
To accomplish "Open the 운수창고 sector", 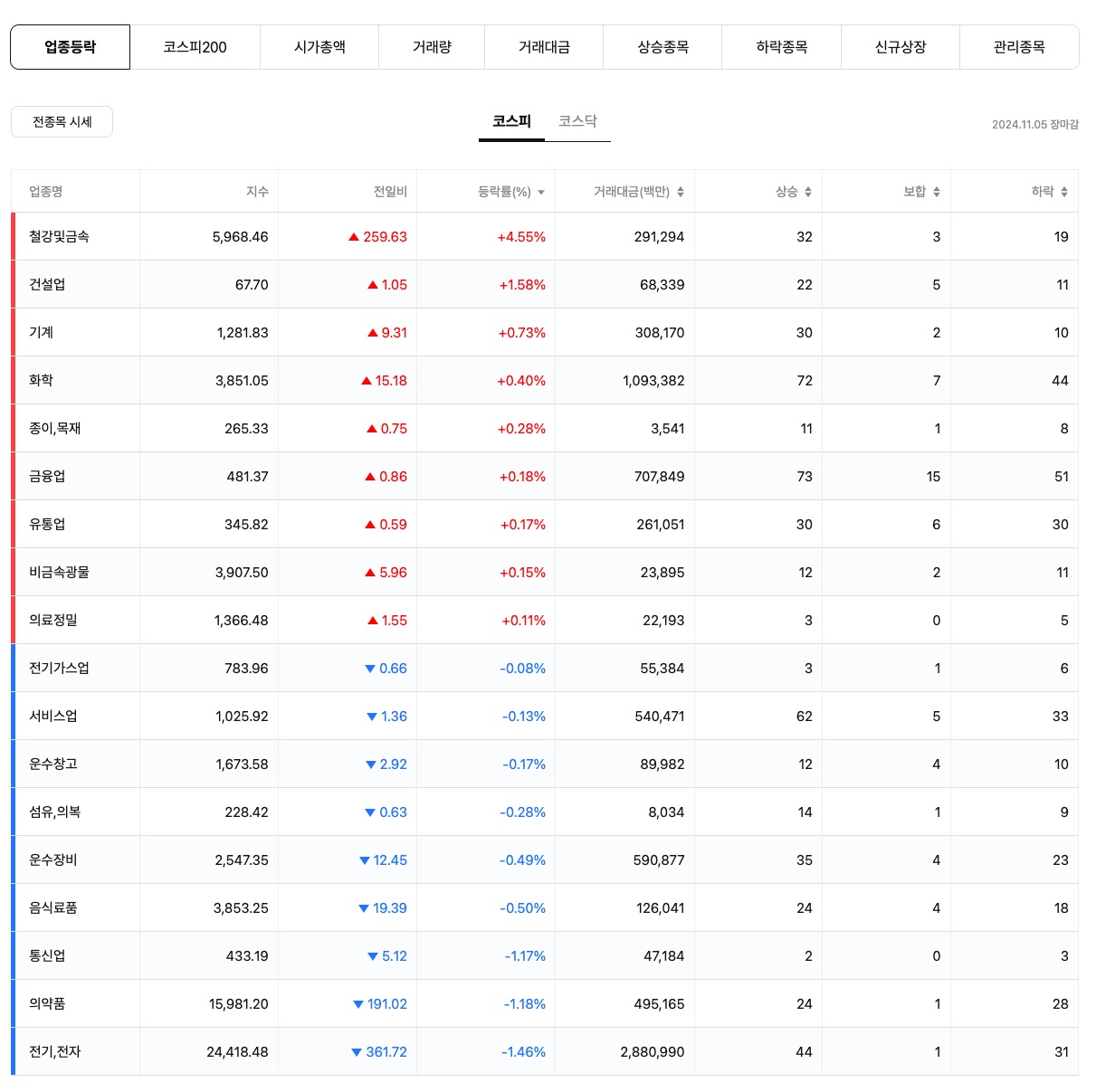I will [x=53, y=764].
